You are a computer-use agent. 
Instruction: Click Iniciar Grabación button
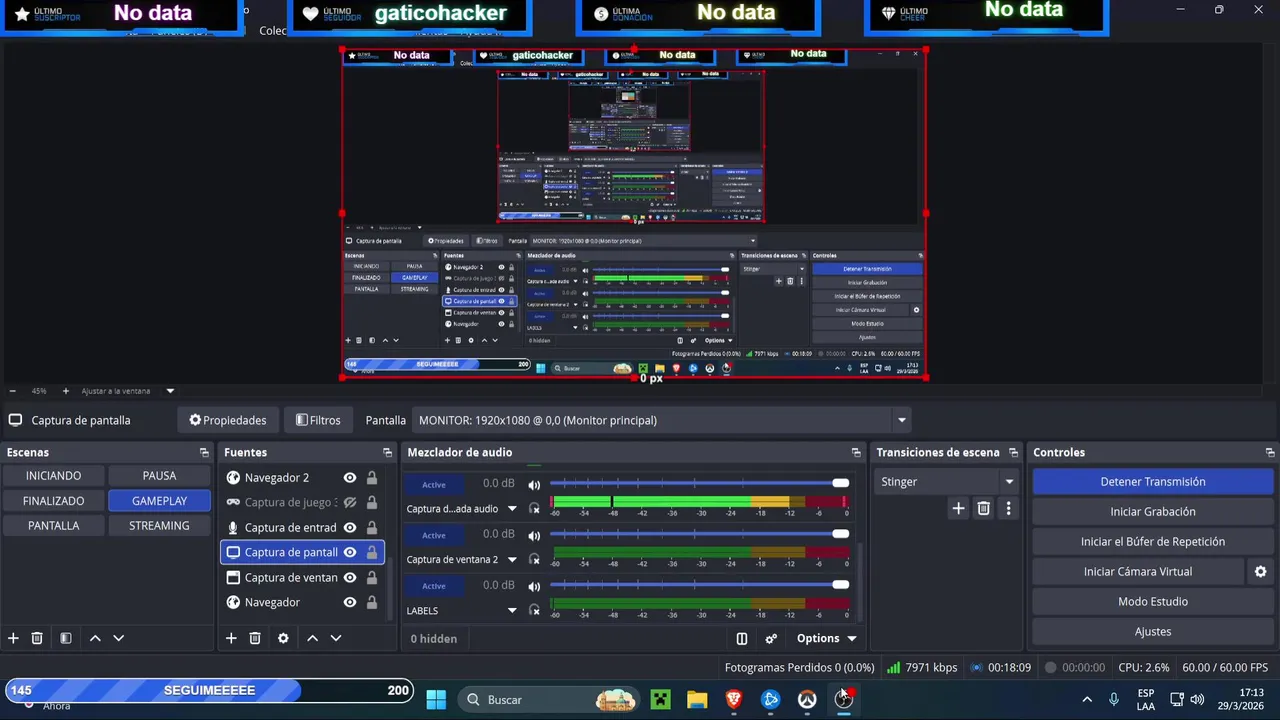pyautogui.click(x=1153, y=512)
